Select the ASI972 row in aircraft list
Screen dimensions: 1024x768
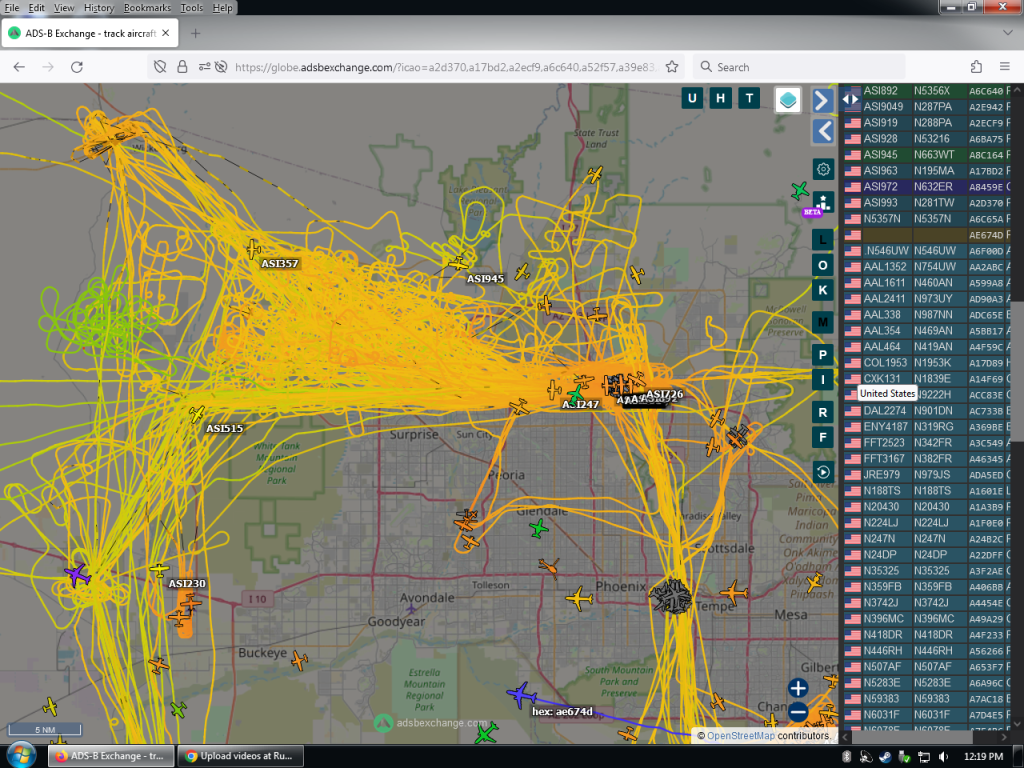[927, 187]
